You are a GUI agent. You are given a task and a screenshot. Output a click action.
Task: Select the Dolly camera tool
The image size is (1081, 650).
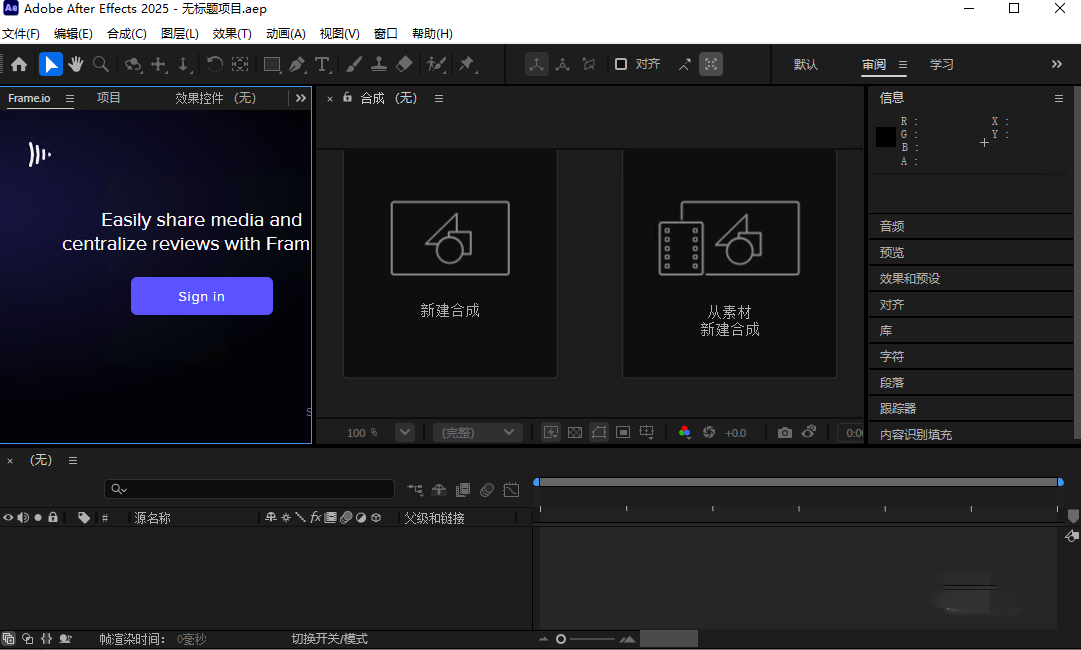click(x=183, y=64)
